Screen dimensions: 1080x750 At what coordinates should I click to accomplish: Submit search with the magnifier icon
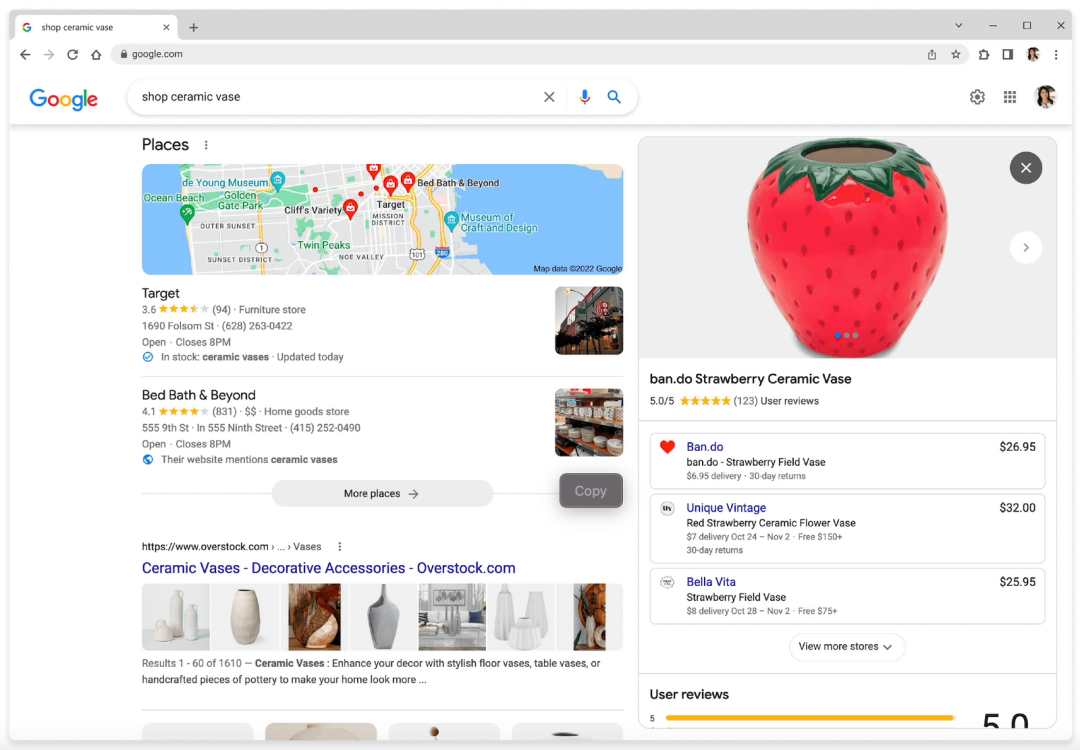click(x=614, y=97)
